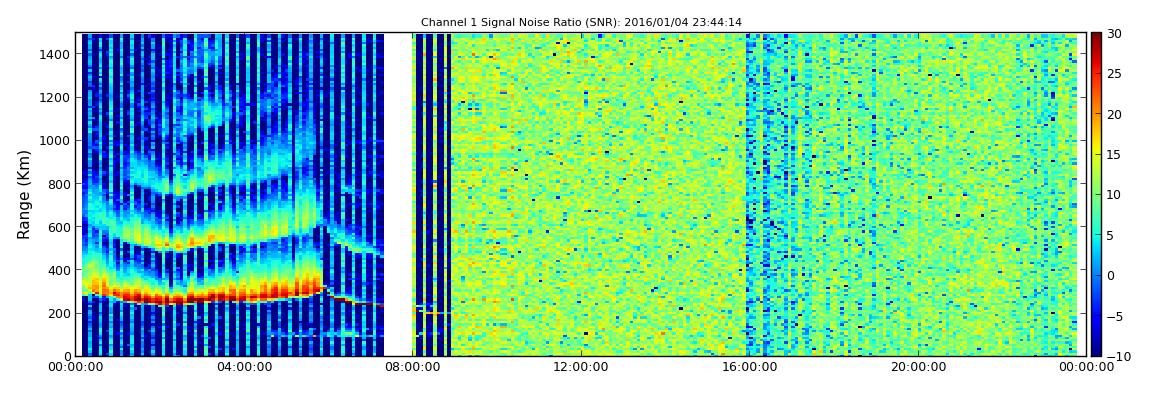Click the 'Range (Km)' y-axis label

[x=24, y=194]
